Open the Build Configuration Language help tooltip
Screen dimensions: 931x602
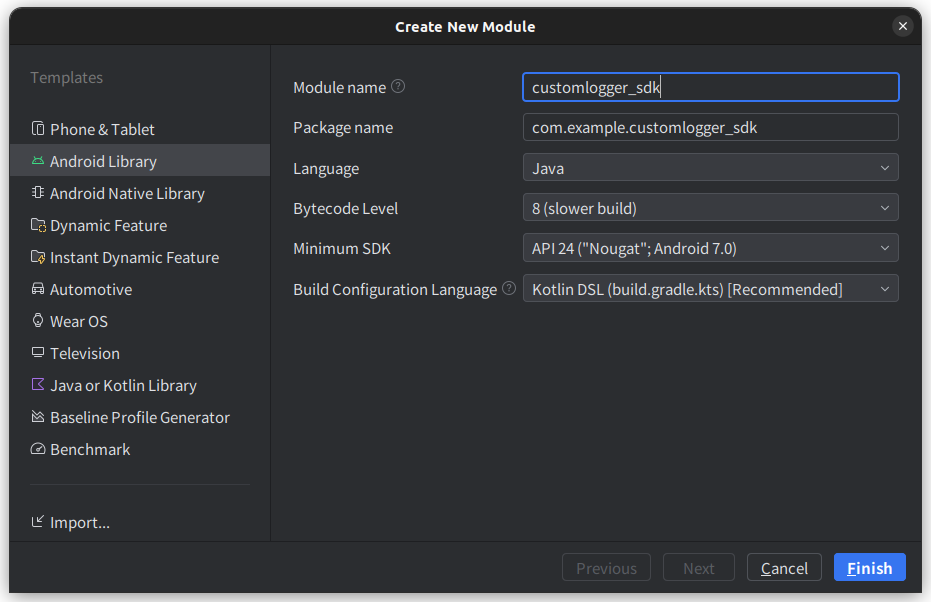tap(509, 288)
